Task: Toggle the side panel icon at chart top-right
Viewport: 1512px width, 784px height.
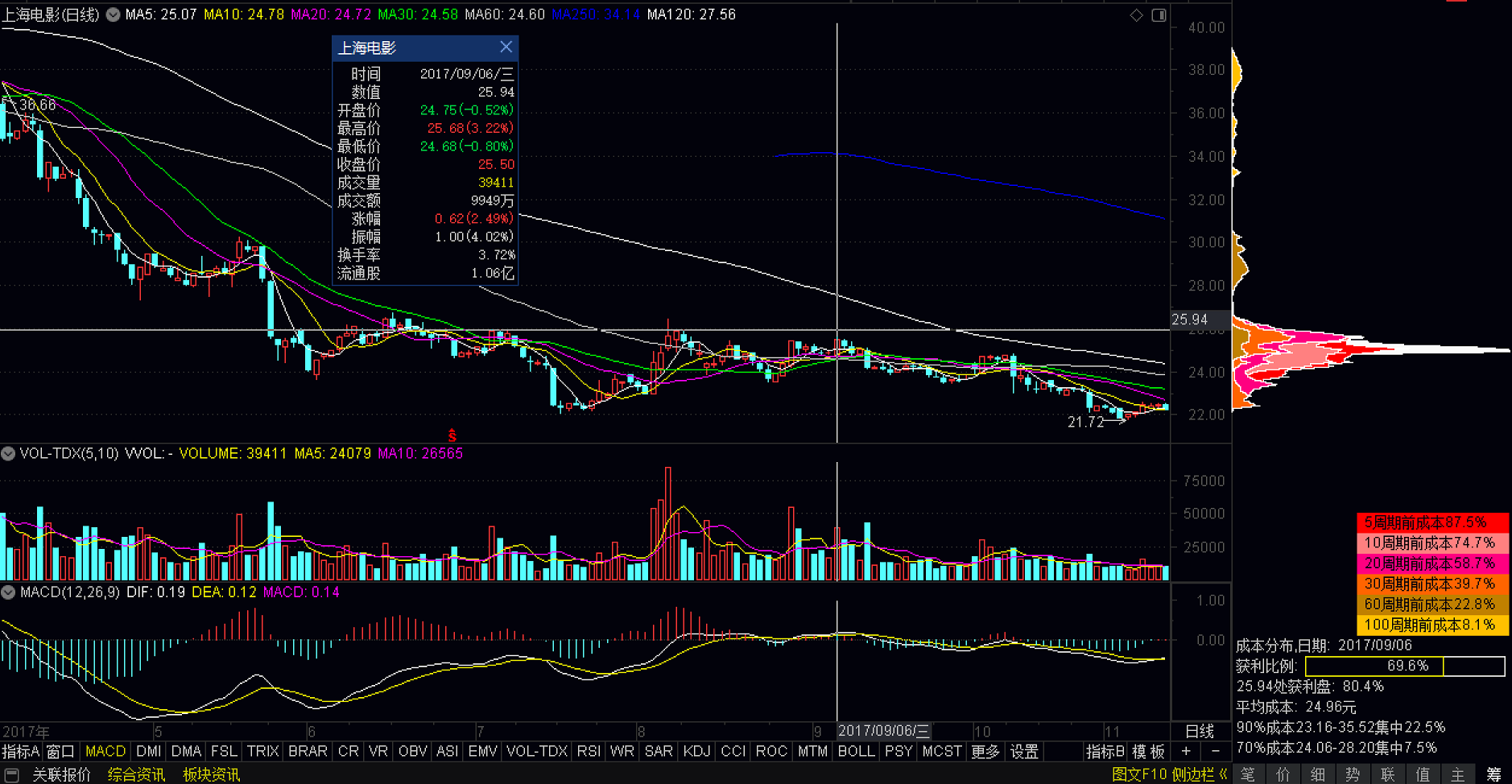Action: click(1159, 14)
